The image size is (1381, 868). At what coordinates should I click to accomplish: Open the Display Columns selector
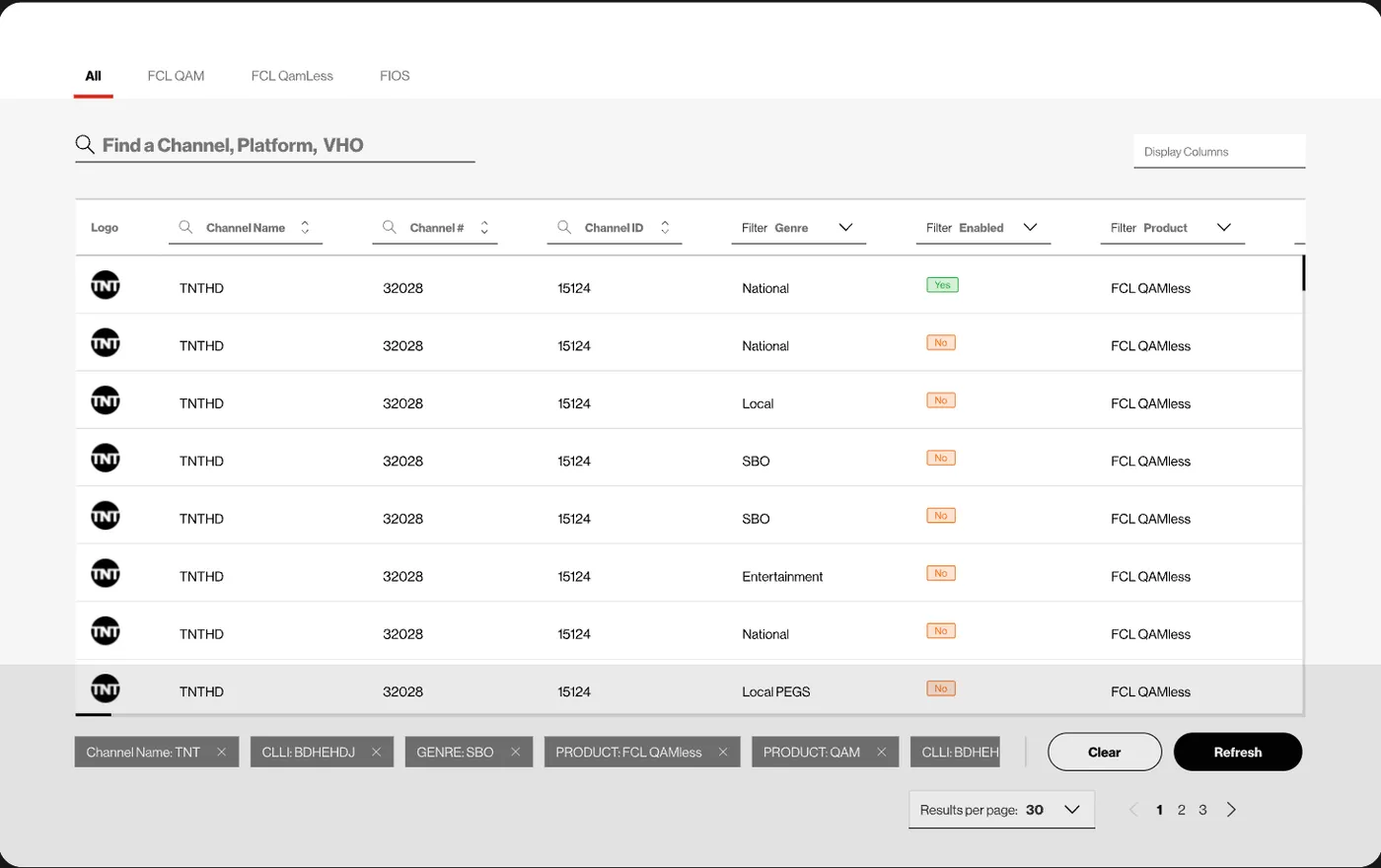[x=1219, y=152]
